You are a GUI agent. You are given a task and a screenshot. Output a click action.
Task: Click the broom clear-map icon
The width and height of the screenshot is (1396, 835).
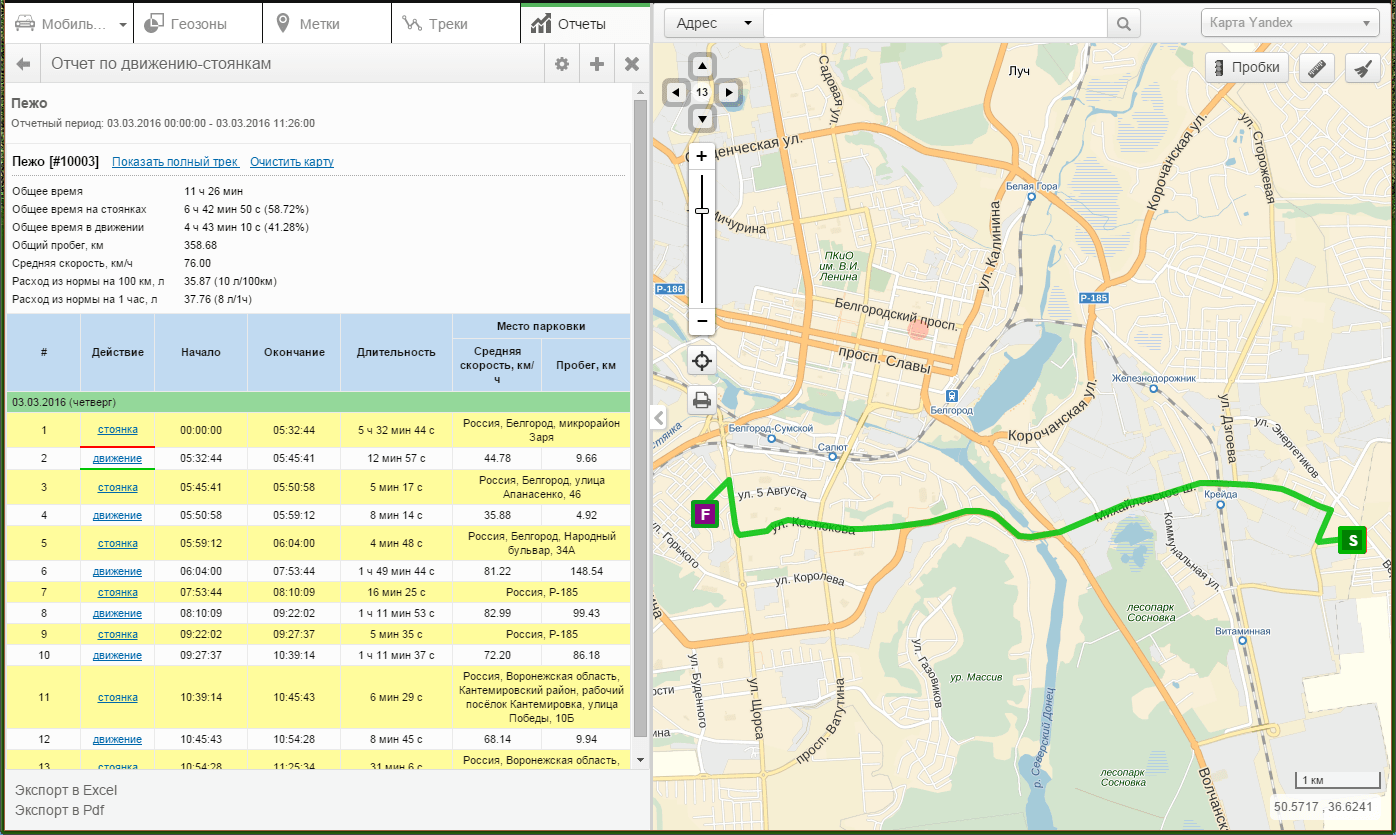coord(1362,68)
